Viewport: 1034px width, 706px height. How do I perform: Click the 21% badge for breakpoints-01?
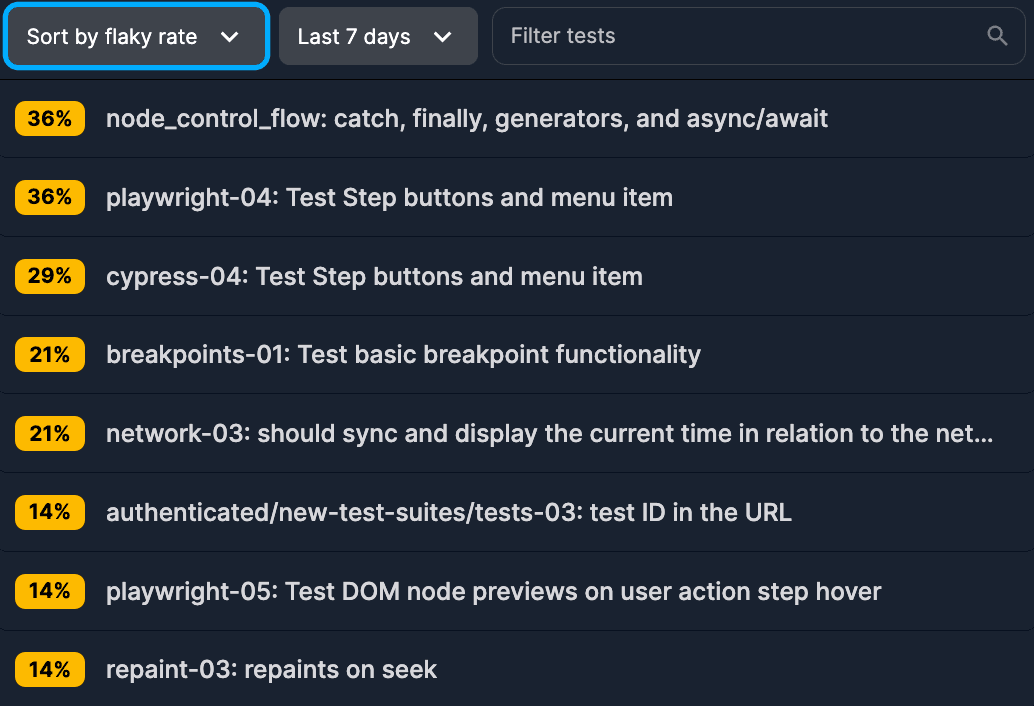tap(50, 354)
